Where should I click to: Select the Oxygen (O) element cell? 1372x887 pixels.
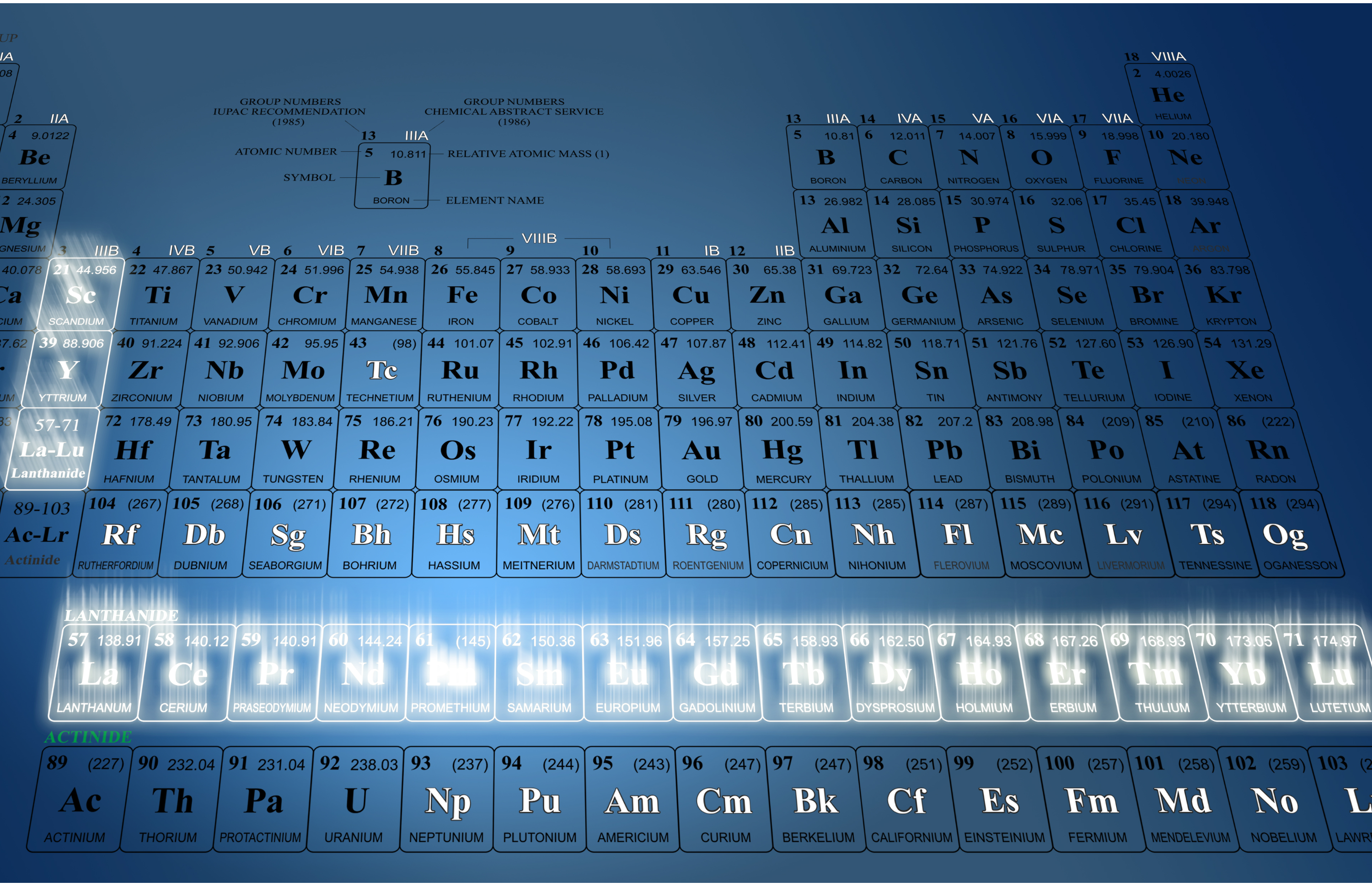(x=1041, y=157)
